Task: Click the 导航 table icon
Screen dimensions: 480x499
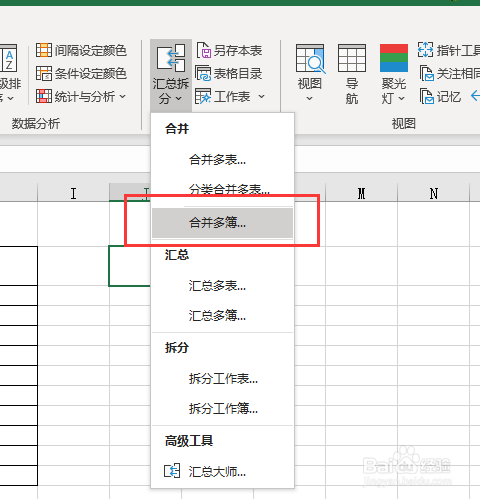Action: click(x=352, y=58)
